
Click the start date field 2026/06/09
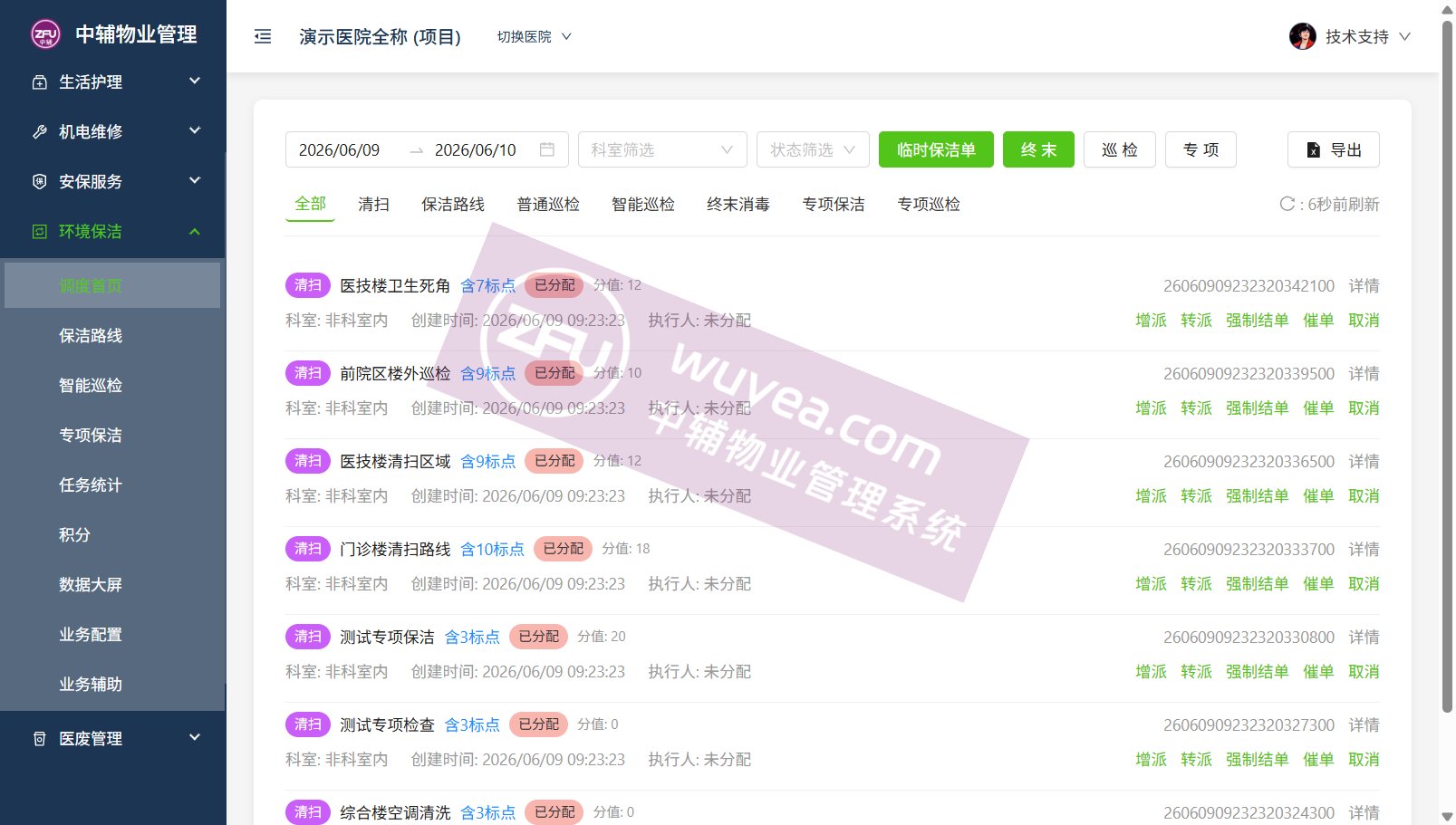tap(340, 149)
